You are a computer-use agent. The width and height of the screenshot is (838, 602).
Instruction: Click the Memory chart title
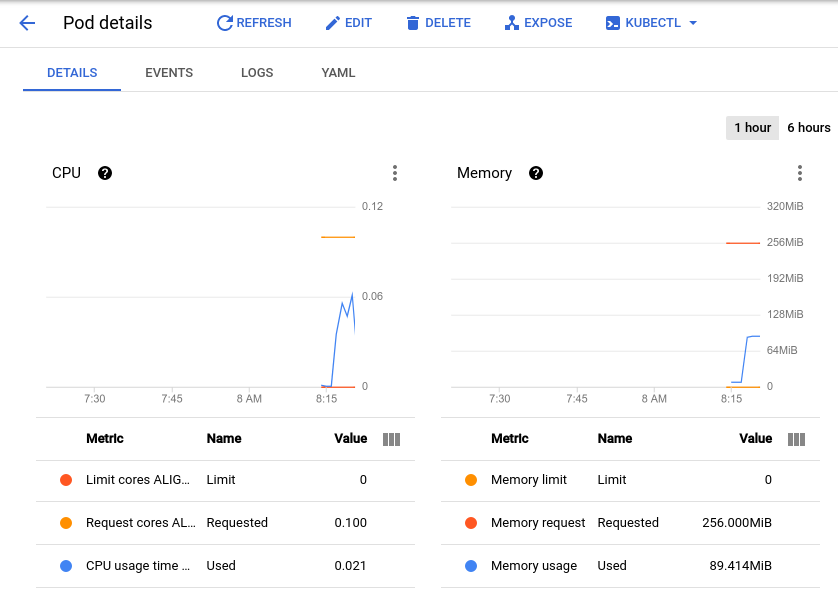(x=484, y=173)
